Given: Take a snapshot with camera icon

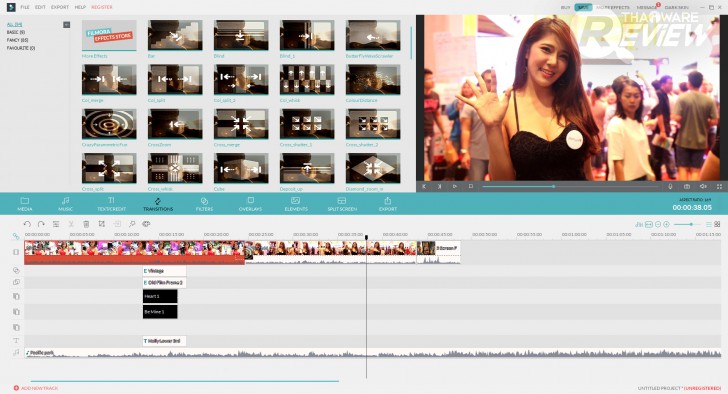Looking at the screenshot, I should [x=687, y=187].
